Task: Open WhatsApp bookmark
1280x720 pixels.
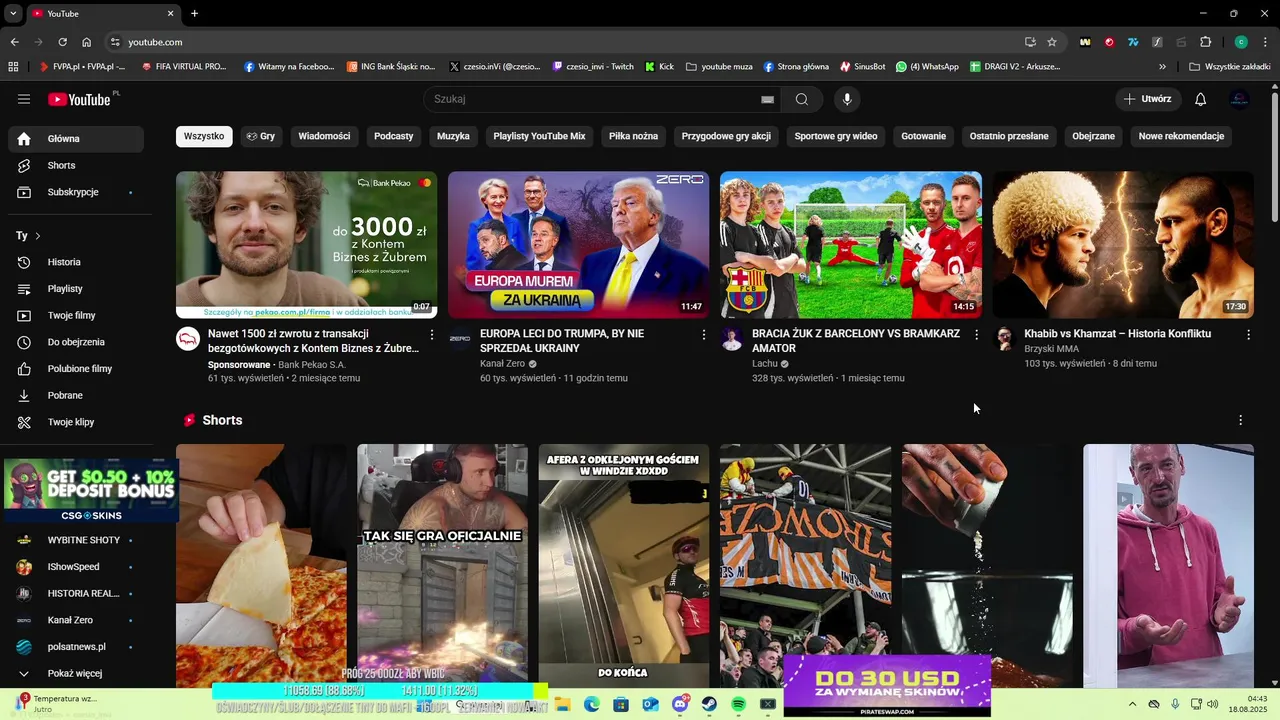Action: click(x=927, y=67)
